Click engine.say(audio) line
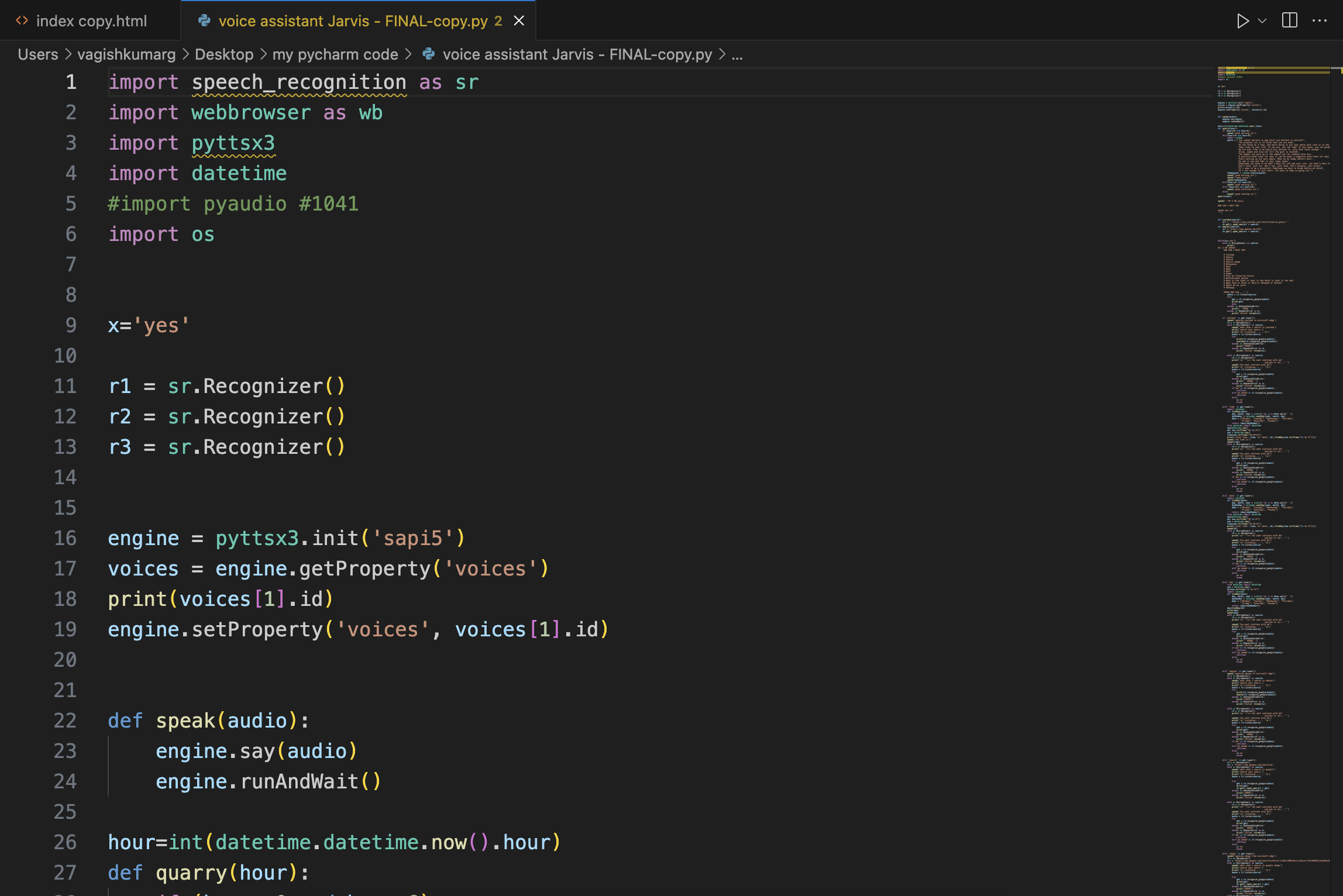This screenshot has width=1343, height=896. (x=256, y=751)
